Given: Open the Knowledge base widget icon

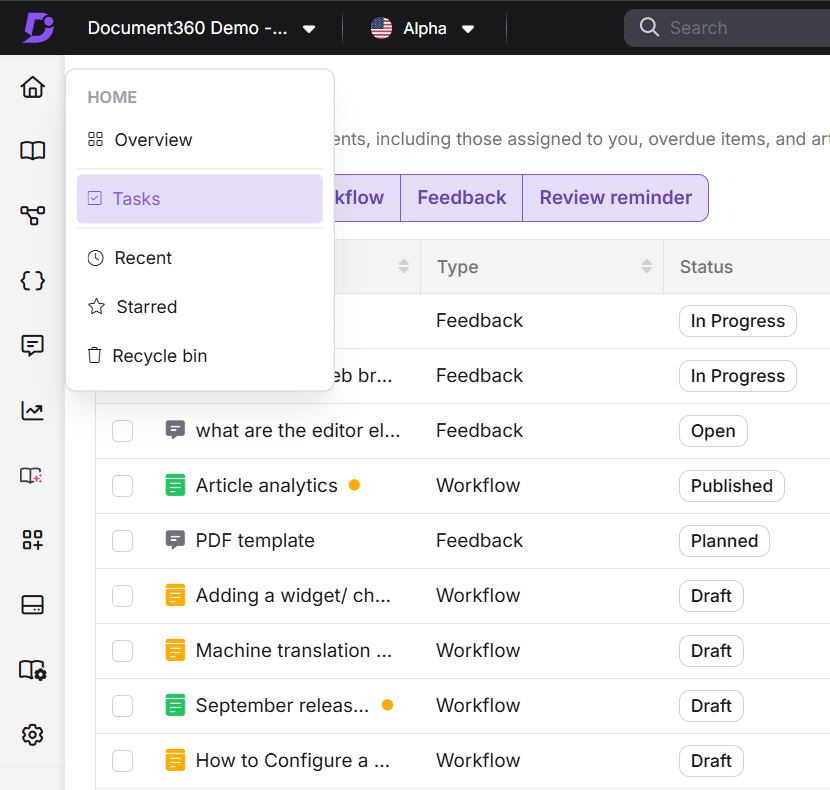Looking at the screenshot, I should click(32, 540).
